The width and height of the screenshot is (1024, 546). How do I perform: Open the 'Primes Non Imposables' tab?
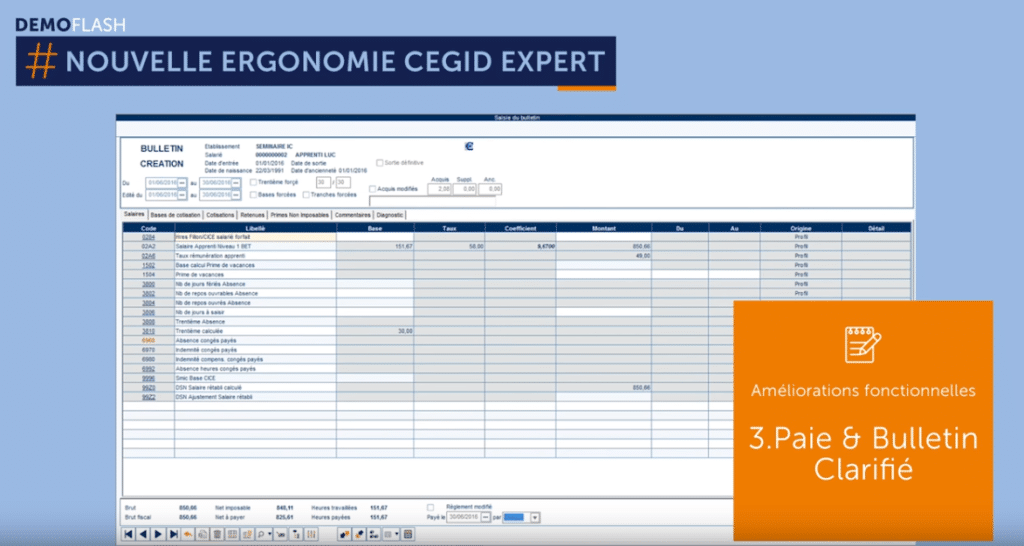(x=300, y=215)
